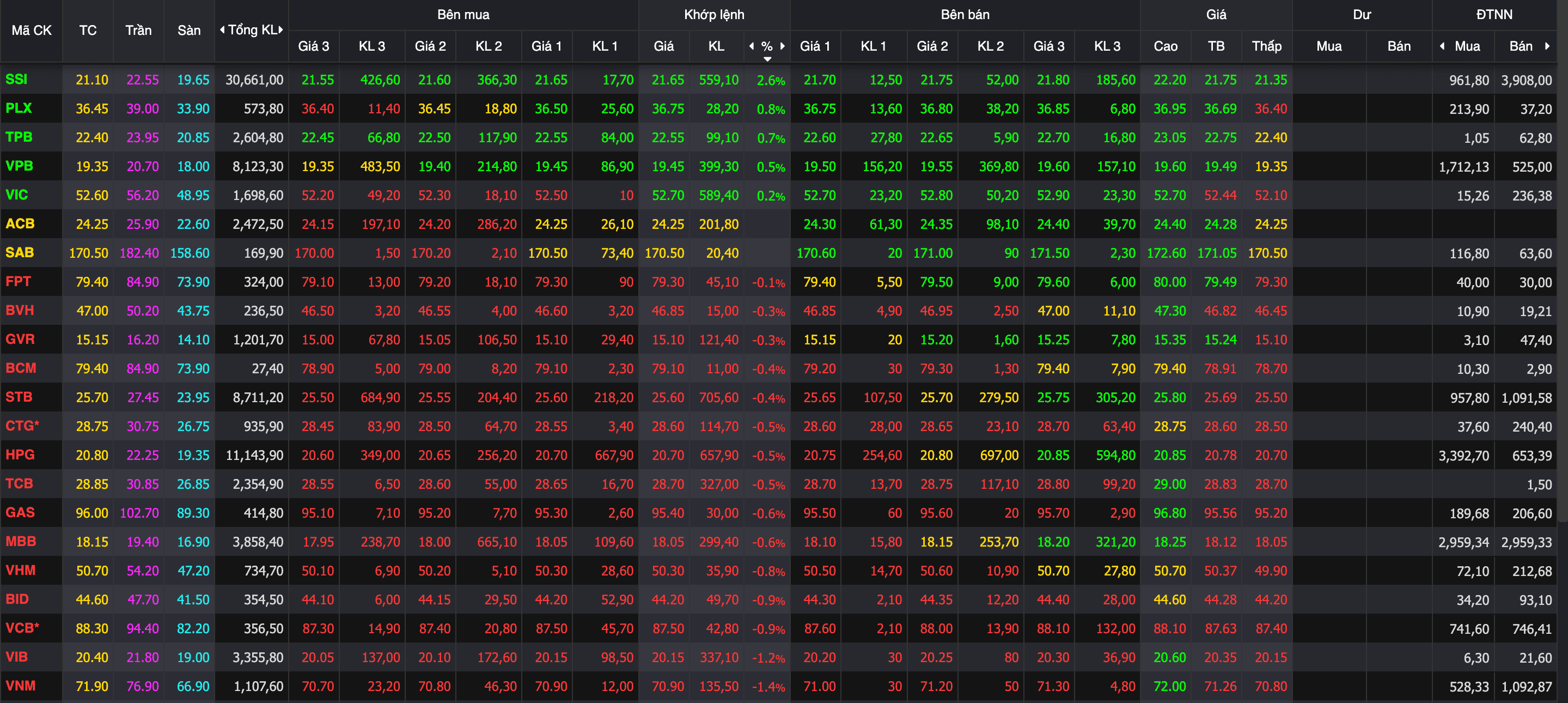Select SAB ticker symbol
This screenshot has height=703, width=1568.
click(x=20, y=252)
